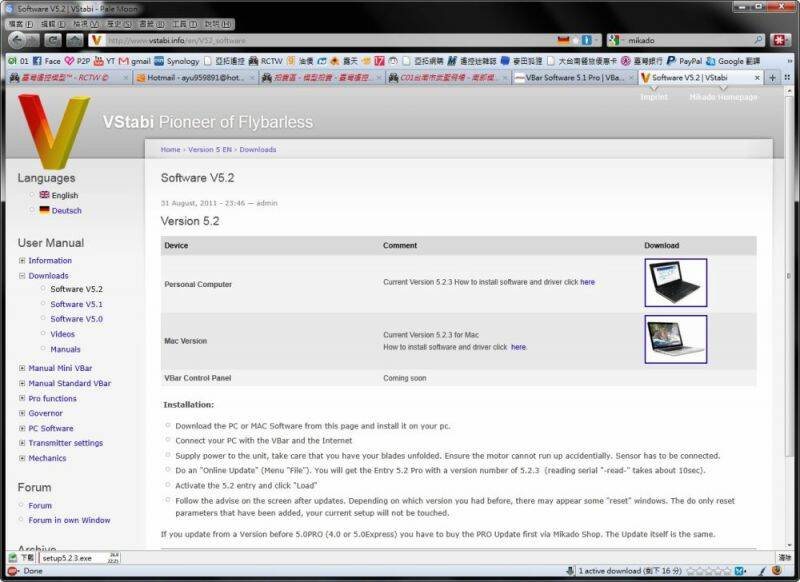Click the downloads bar green arrow icon

click(x=13, y=558)
